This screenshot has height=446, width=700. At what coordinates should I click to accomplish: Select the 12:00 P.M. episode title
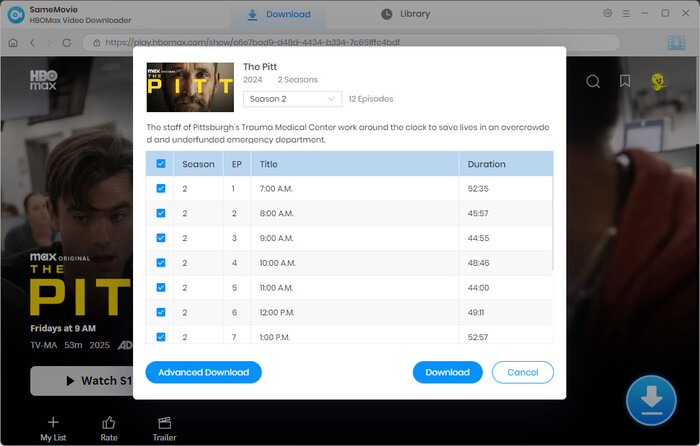[277, 313]
